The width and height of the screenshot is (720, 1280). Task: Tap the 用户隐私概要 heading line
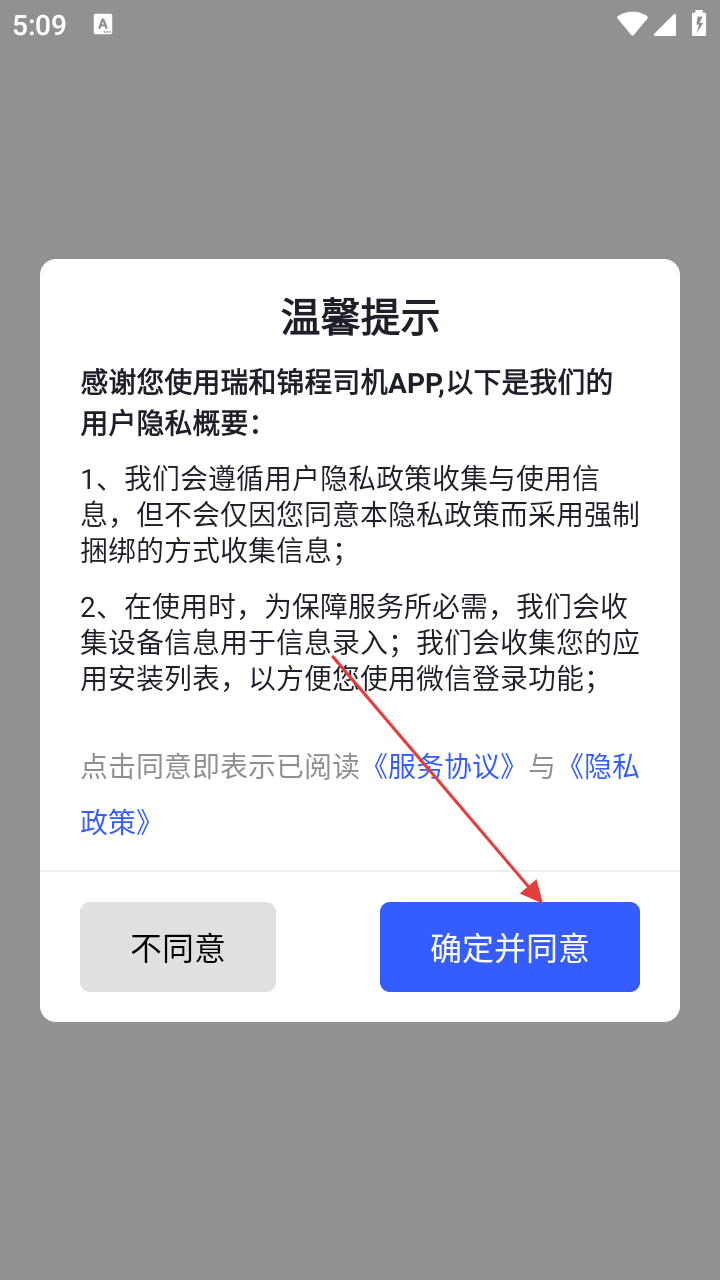(x=170, y=423)
